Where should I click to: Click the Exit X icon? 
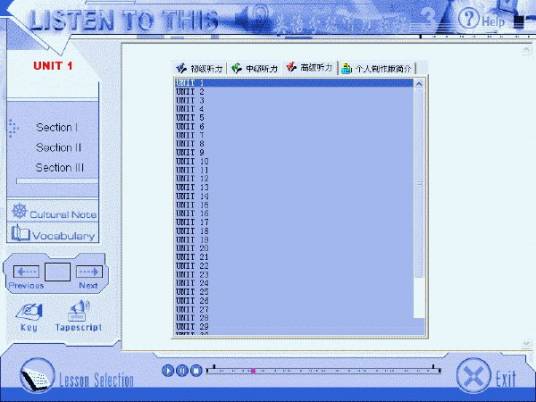click(x=473, y=376)
